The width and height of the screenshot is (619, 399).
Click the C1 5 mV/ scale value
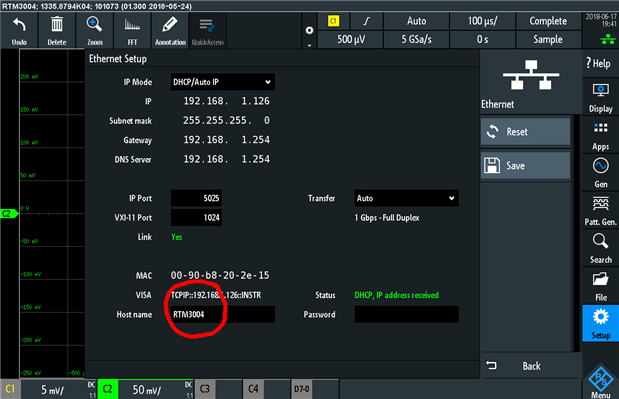click(x=52, y=390)
